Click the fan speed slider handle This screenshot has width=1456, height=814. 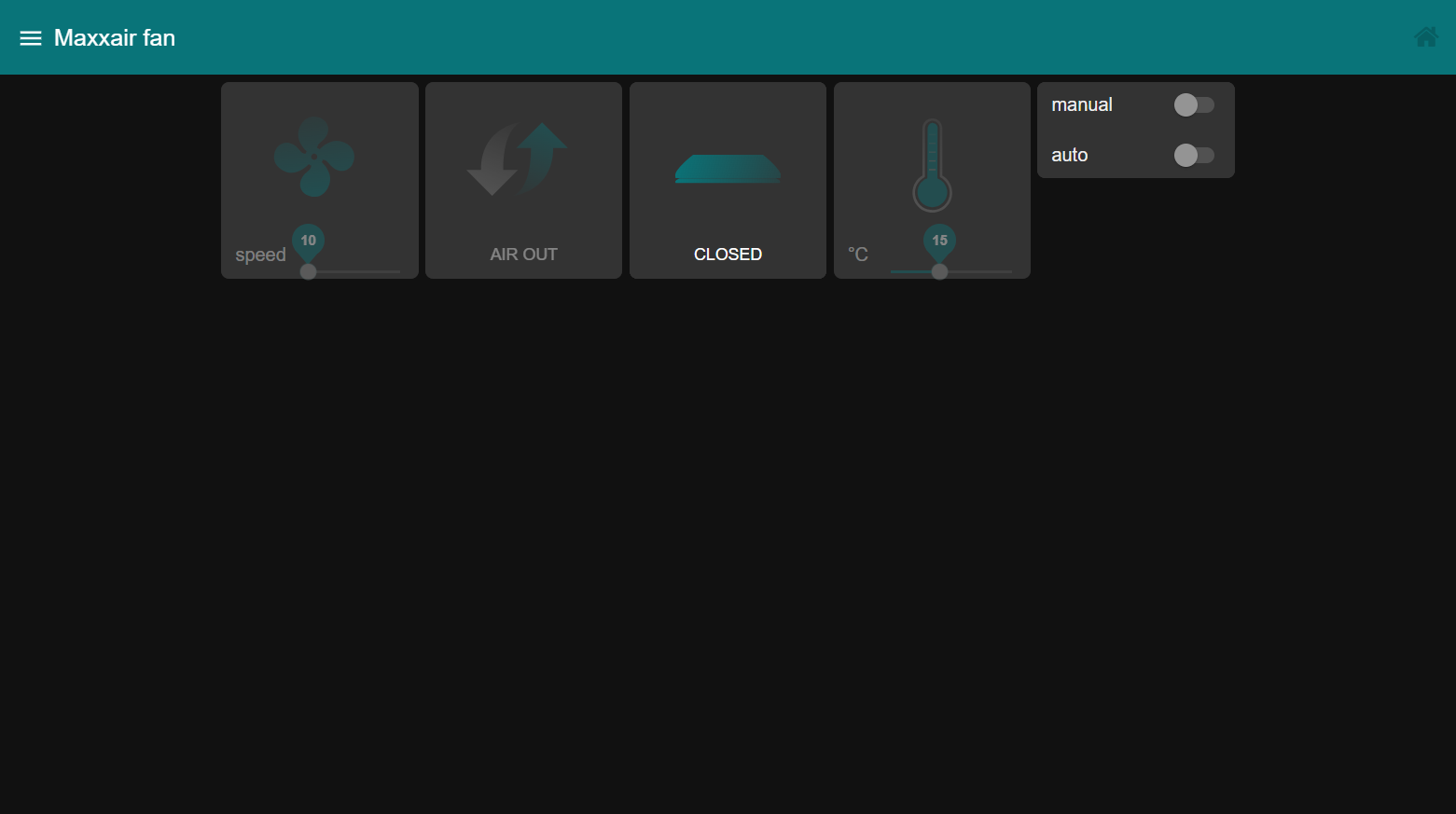309,271
